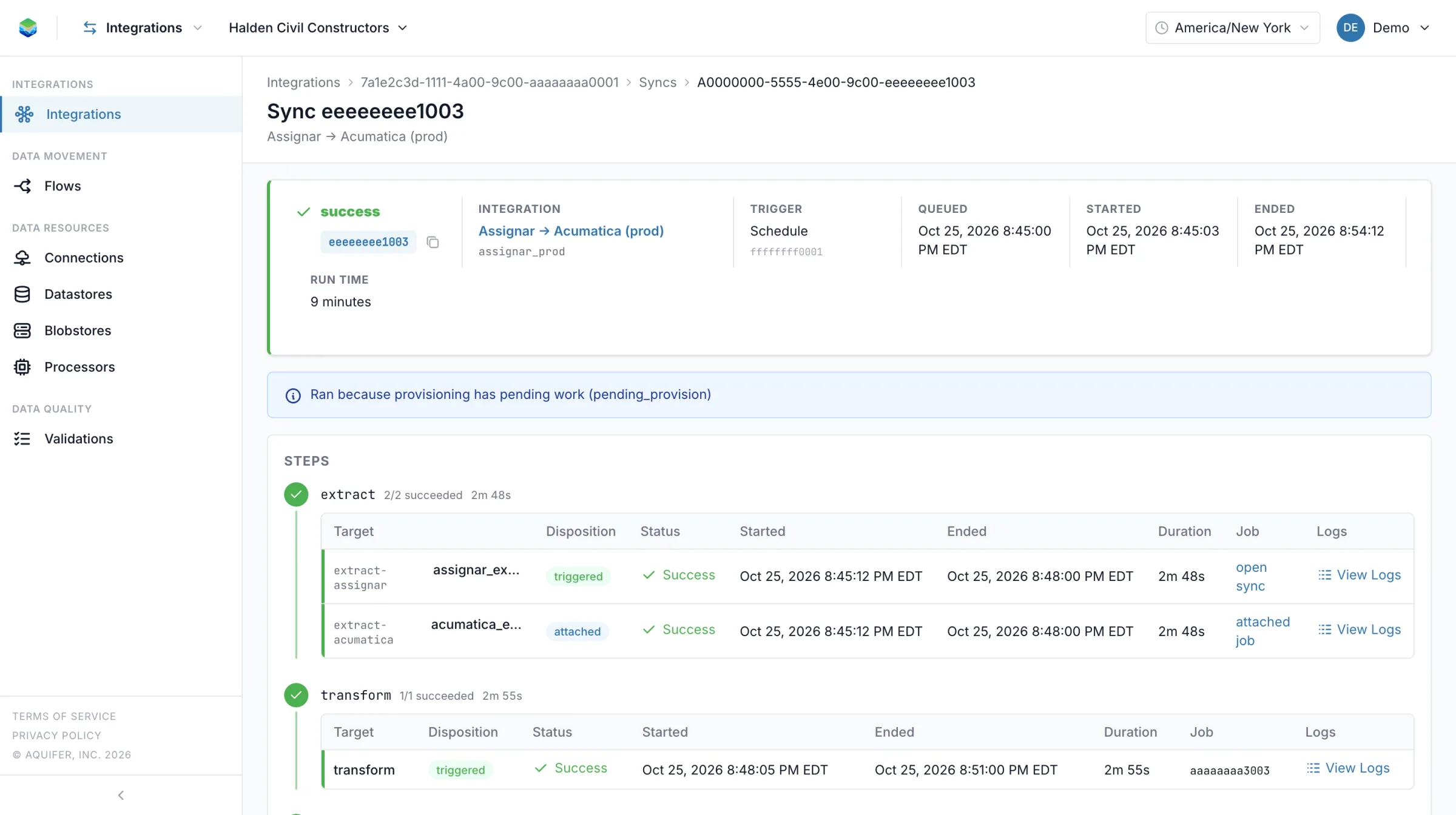The width and height of the screenshot is (1456, 815).
Task: Click the Processors chip icon
Action: (22, 367)
